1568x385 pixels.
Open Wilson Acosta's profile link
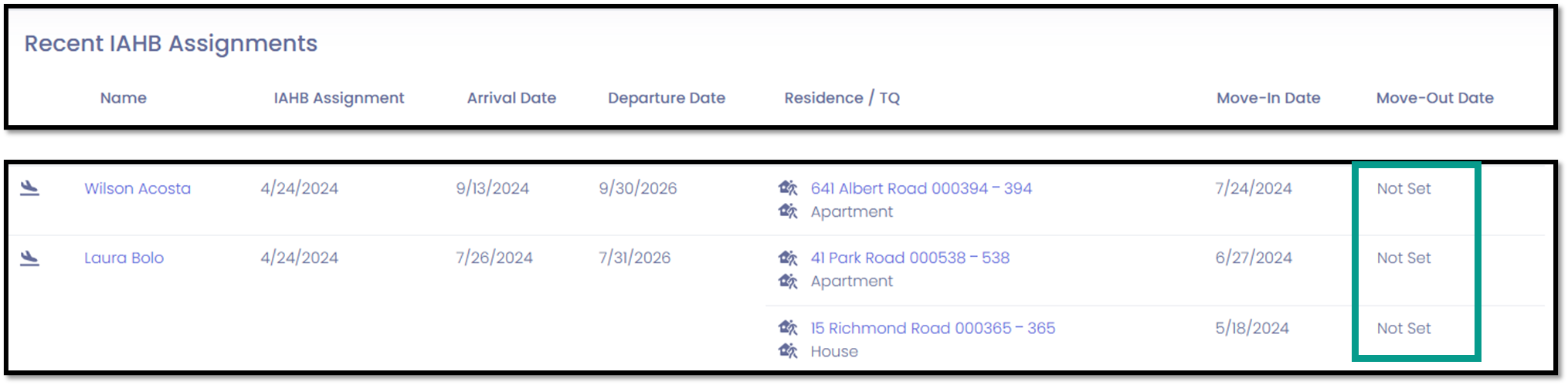coord(137,188)
